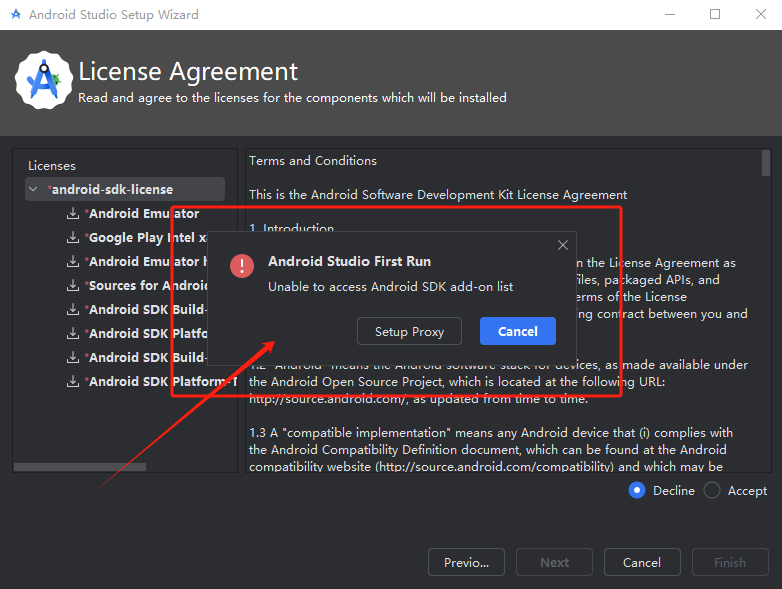Click the blue Cancel button in dialog

518,331
